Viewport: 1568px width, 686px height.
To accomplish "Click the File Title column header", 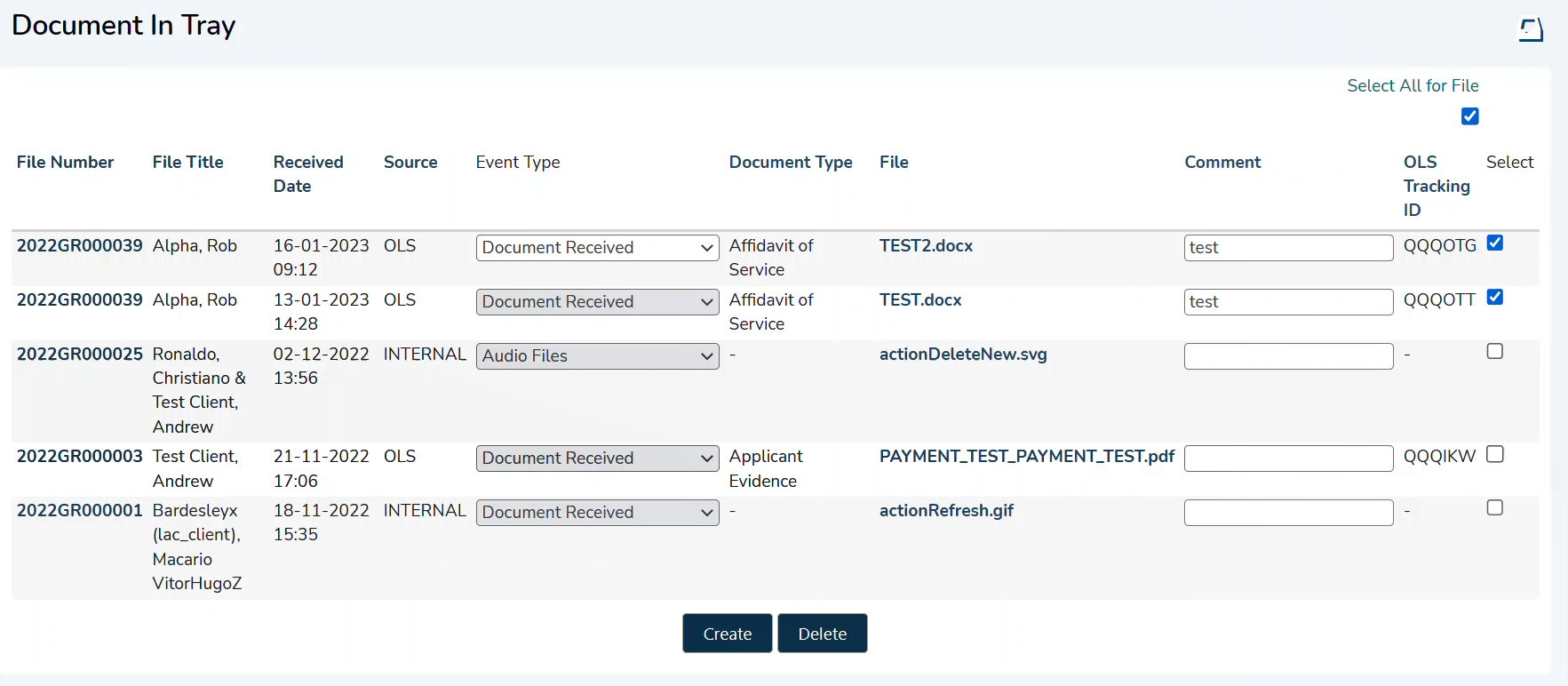I will 187,163.
